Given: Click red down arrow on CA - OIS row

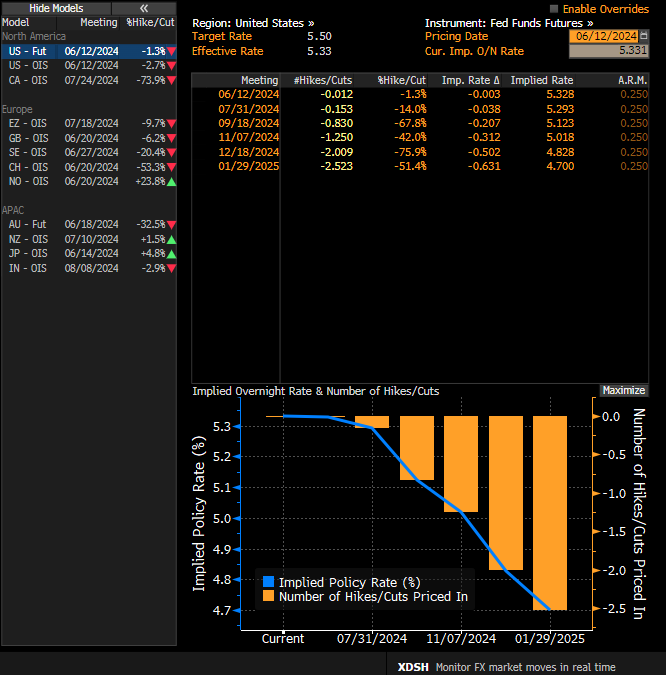Looking at the screenshot, I should pyautogui.click(x=171, y=79).
